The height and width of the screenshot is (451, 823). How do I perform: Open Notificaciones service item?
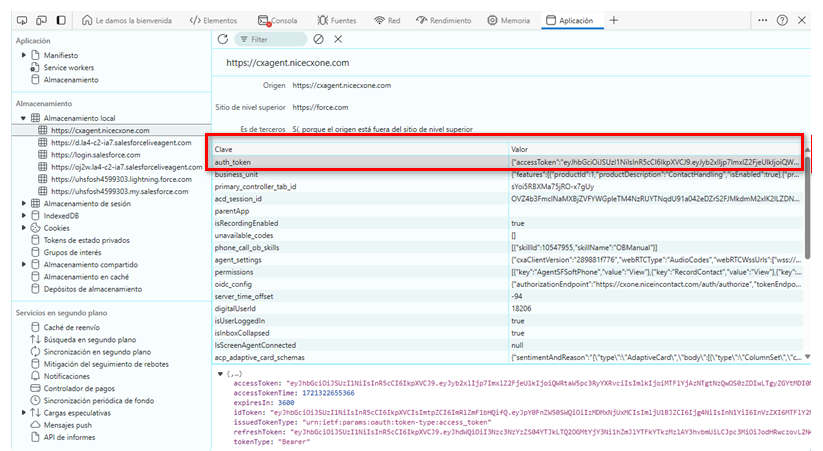pos(67,376)
